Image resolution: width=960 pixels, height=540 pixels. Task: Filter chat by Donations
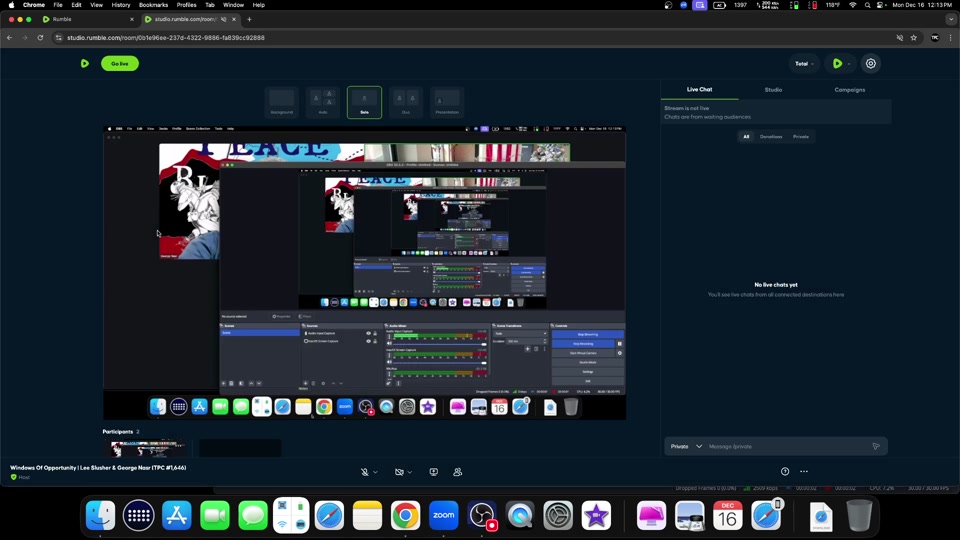click(771, 136)
